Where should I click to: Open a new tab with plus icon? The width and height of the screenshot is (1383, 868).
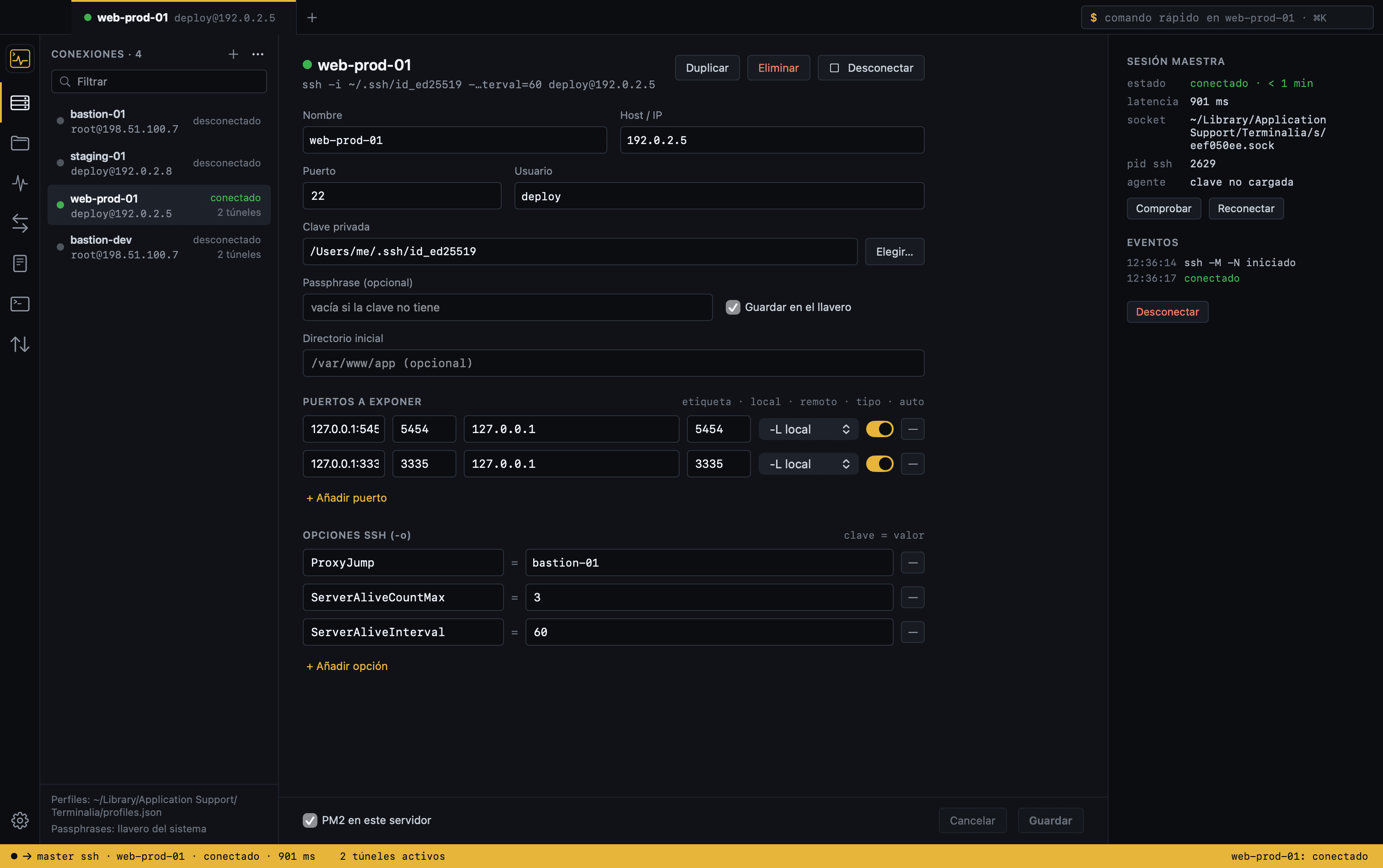tap(312, 18)
